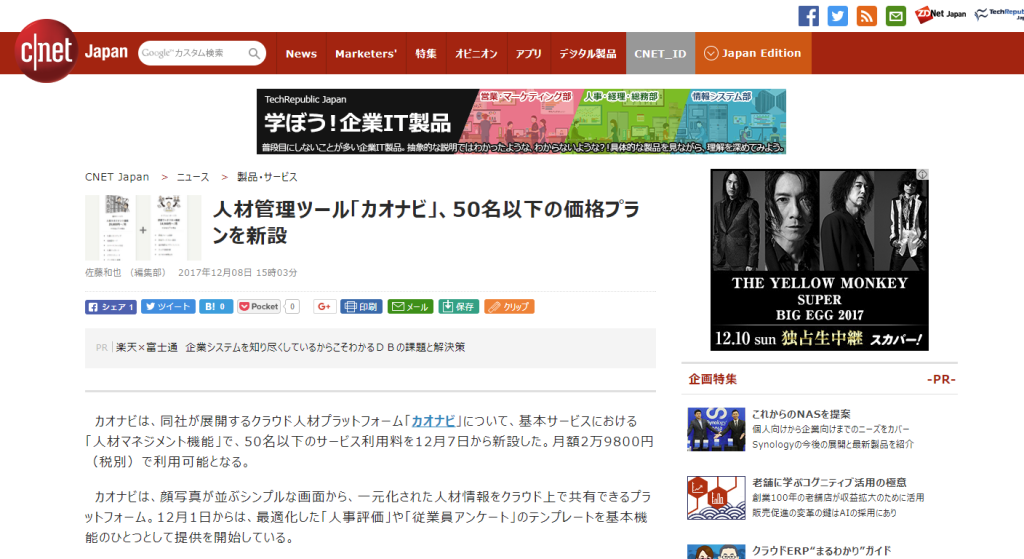The height and width of the screenshot is (559, 1024).
Task: Visit TechRepublic Japan logo link
Action: tap(999, 14)
